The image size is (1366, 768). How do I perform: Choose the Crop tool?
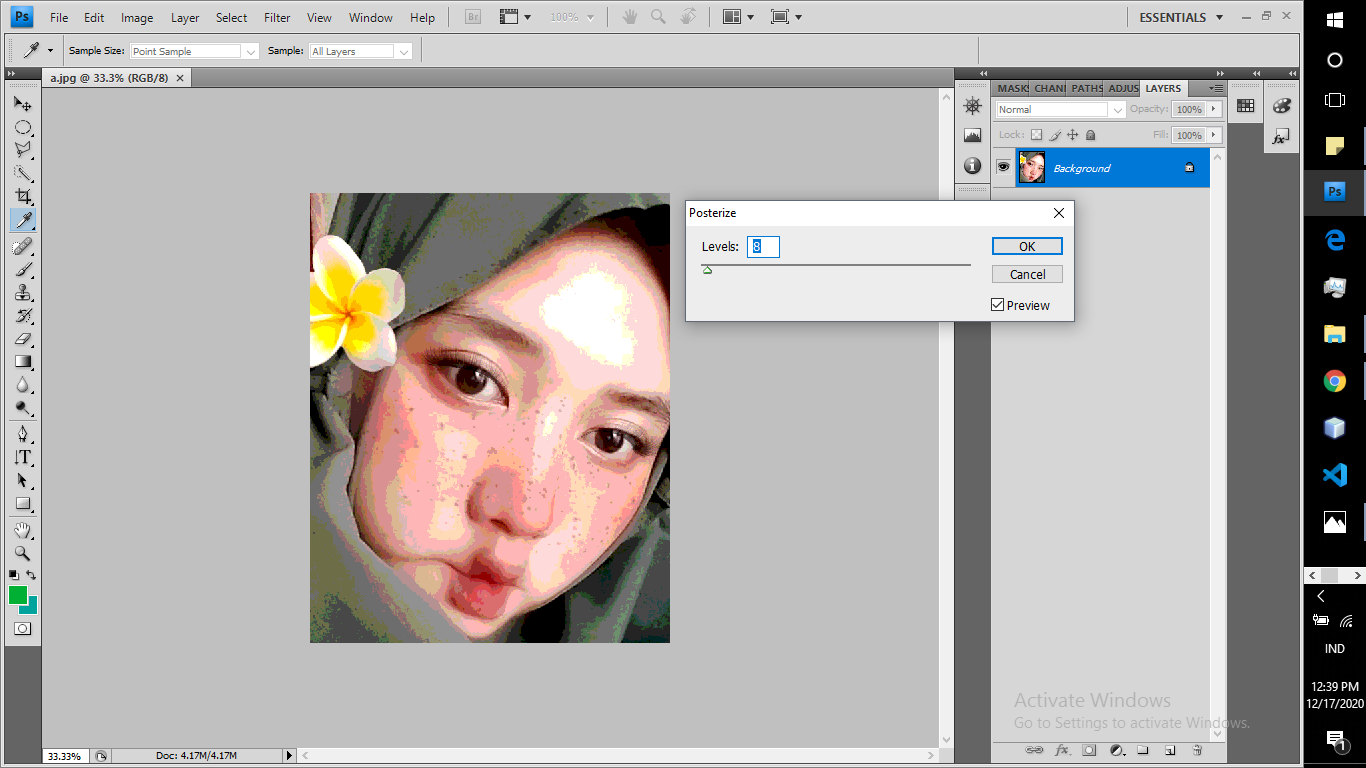22,197
